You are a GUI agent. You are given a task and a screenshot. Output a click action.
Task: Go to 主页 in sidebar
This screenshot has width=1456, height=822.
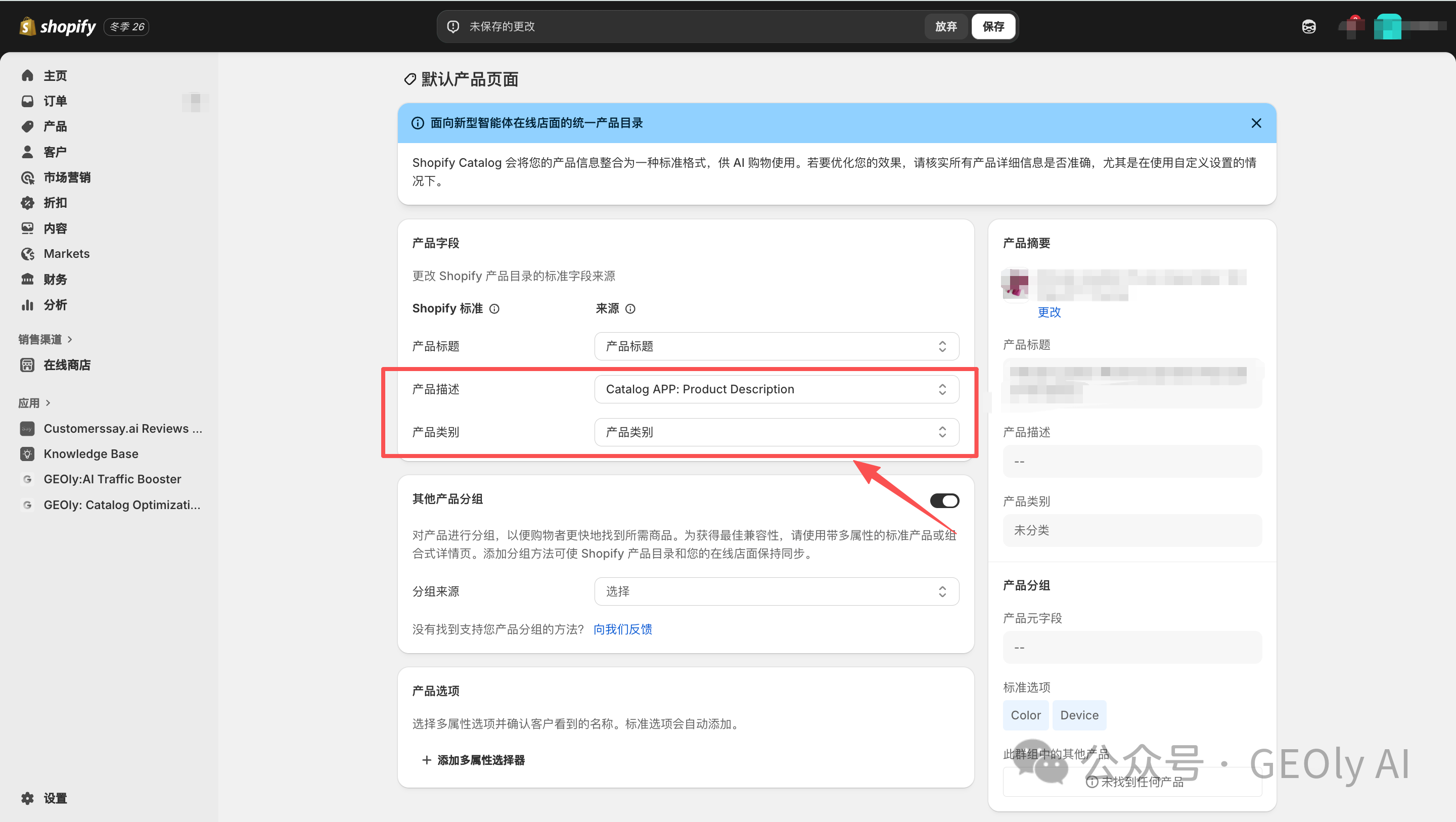[56, 76]
